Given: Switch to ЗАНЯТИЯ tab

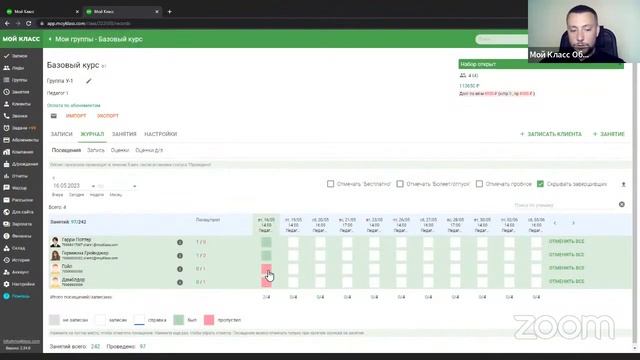Looking at the screenshot, I should click(x=124, y=134).
